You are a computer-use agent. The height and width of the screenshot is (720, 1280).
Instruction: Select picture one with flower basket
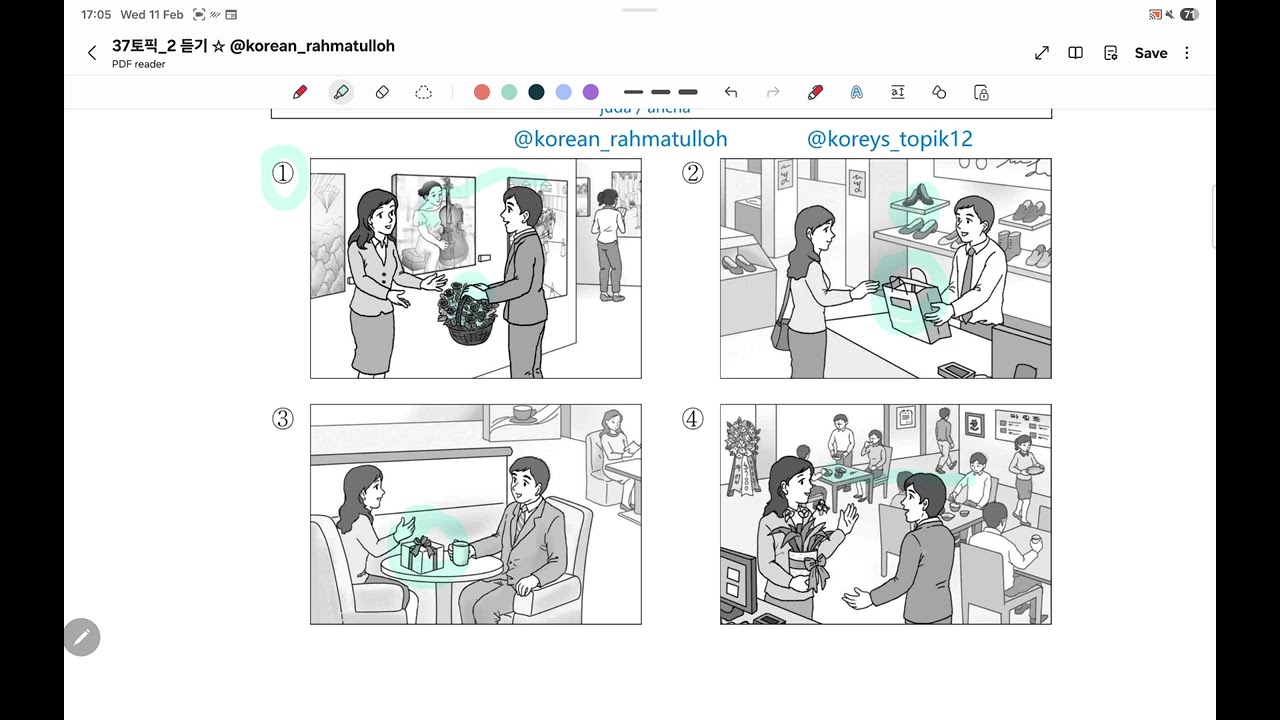pyautogui.click(x=476, y=268)
